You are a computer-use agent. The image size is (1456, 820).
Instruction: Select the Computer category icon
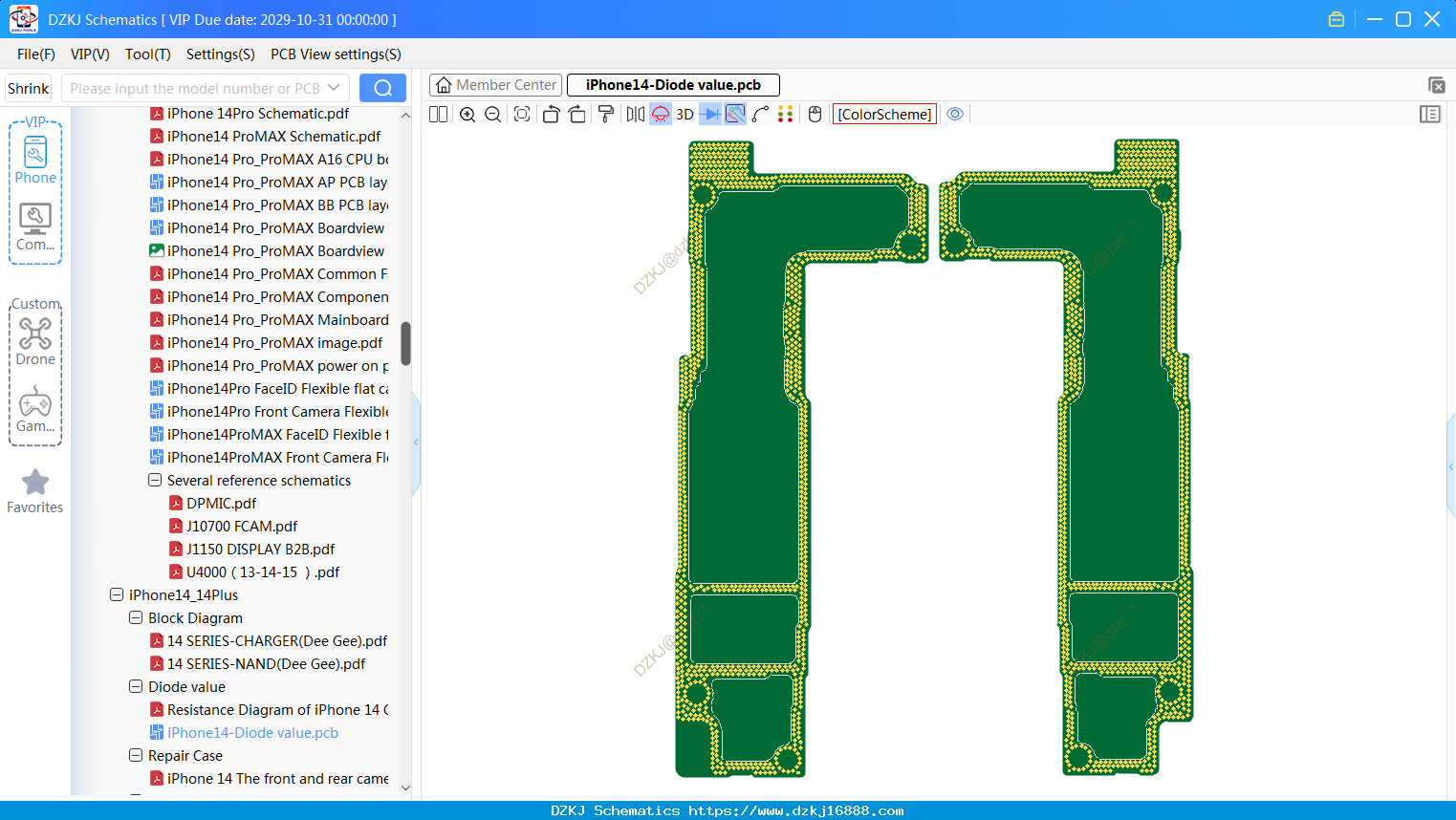pos(35,227)
